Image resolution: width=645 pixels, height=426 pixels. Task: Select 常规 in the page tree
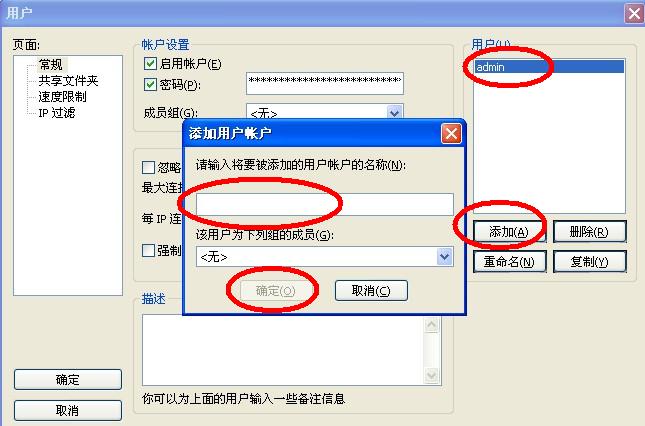(x=51, y=65)
